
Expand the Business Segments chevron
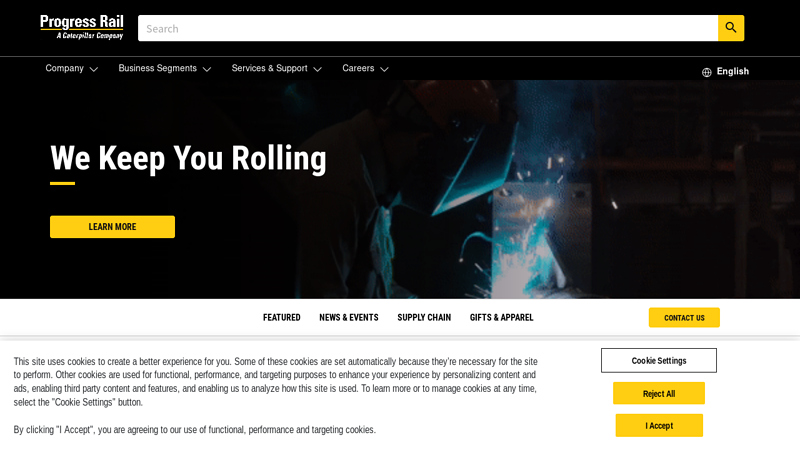[207, 69]
